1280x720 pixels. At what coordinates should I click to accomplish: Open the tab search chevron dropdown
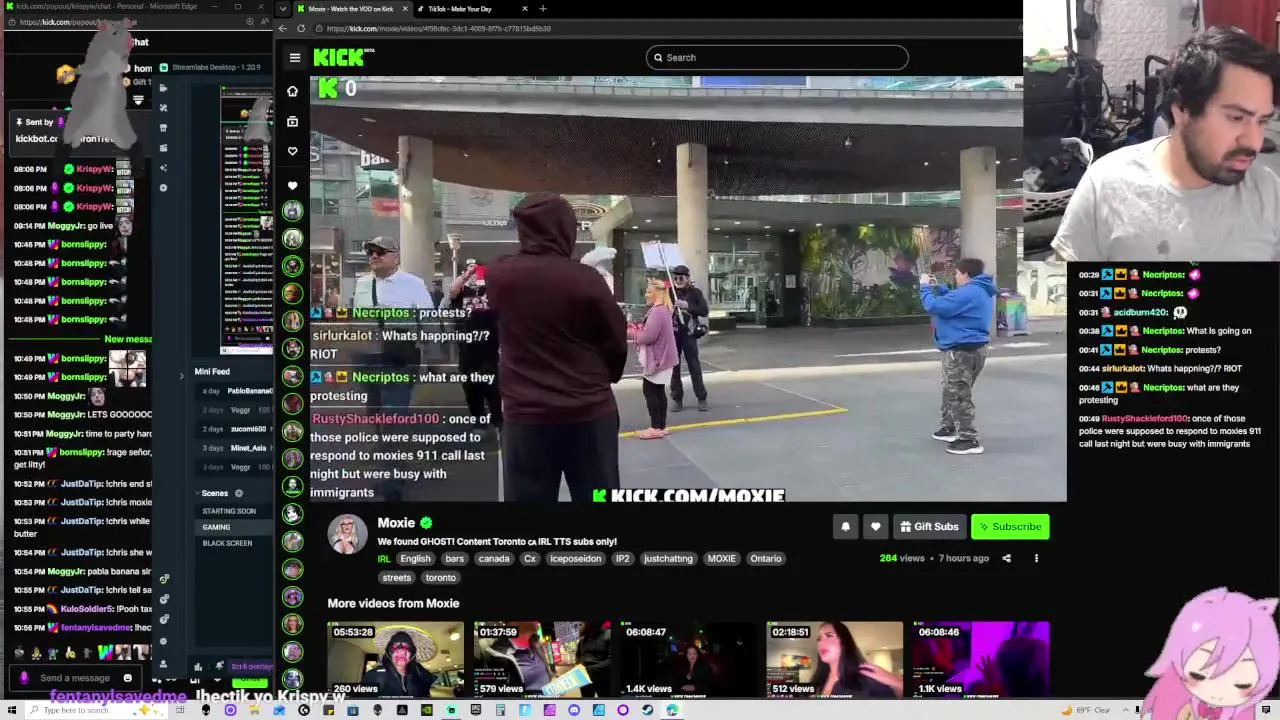[x=283, y=9]
